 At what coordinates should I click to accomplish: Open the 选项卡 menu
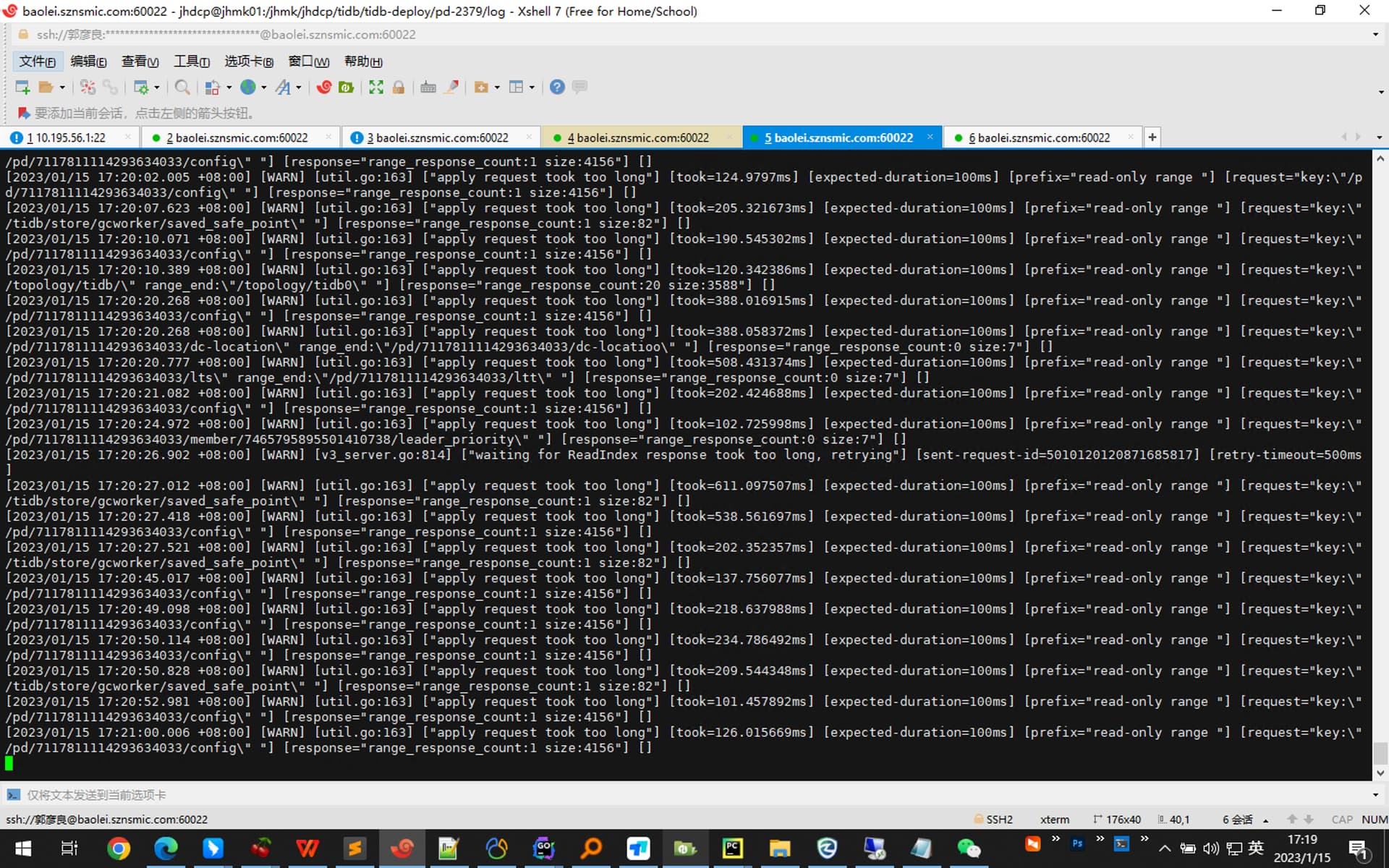[248, 61]
